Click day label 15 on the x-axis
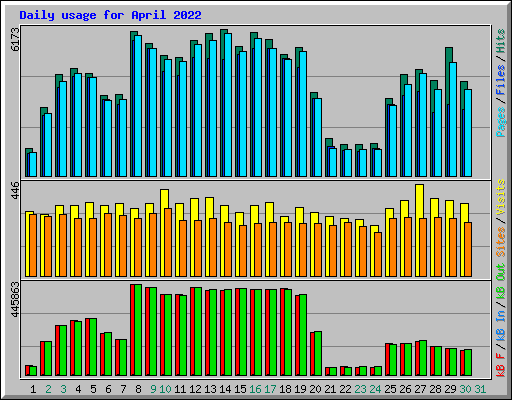The width and height of the screenshot is (512, 400). [240, 389]
